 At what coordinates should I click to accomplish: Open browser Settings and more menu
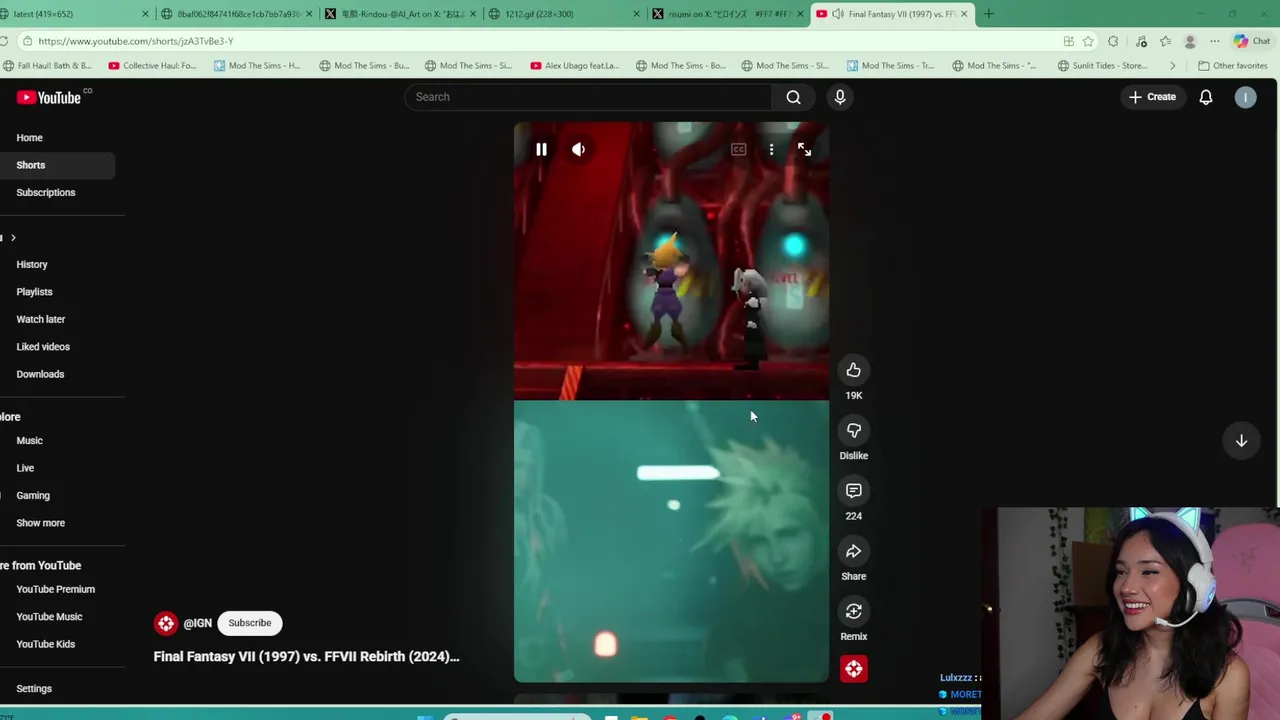[x=1214, y=41]
